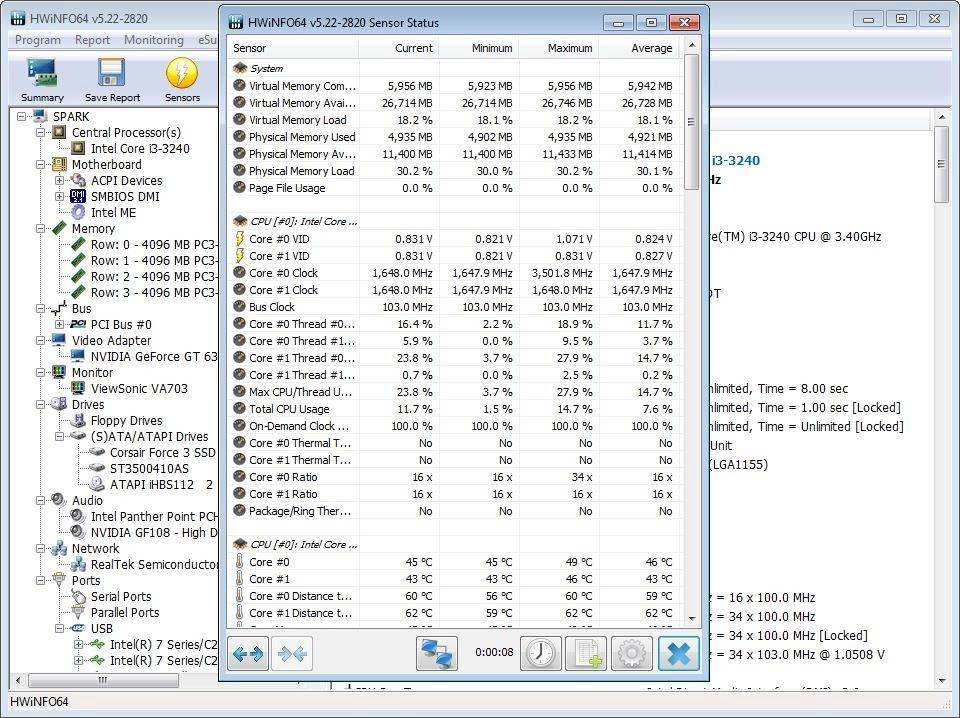Click the Serial Ports icon
This screenshot has width=960, height=718.
tap(78, 596)
